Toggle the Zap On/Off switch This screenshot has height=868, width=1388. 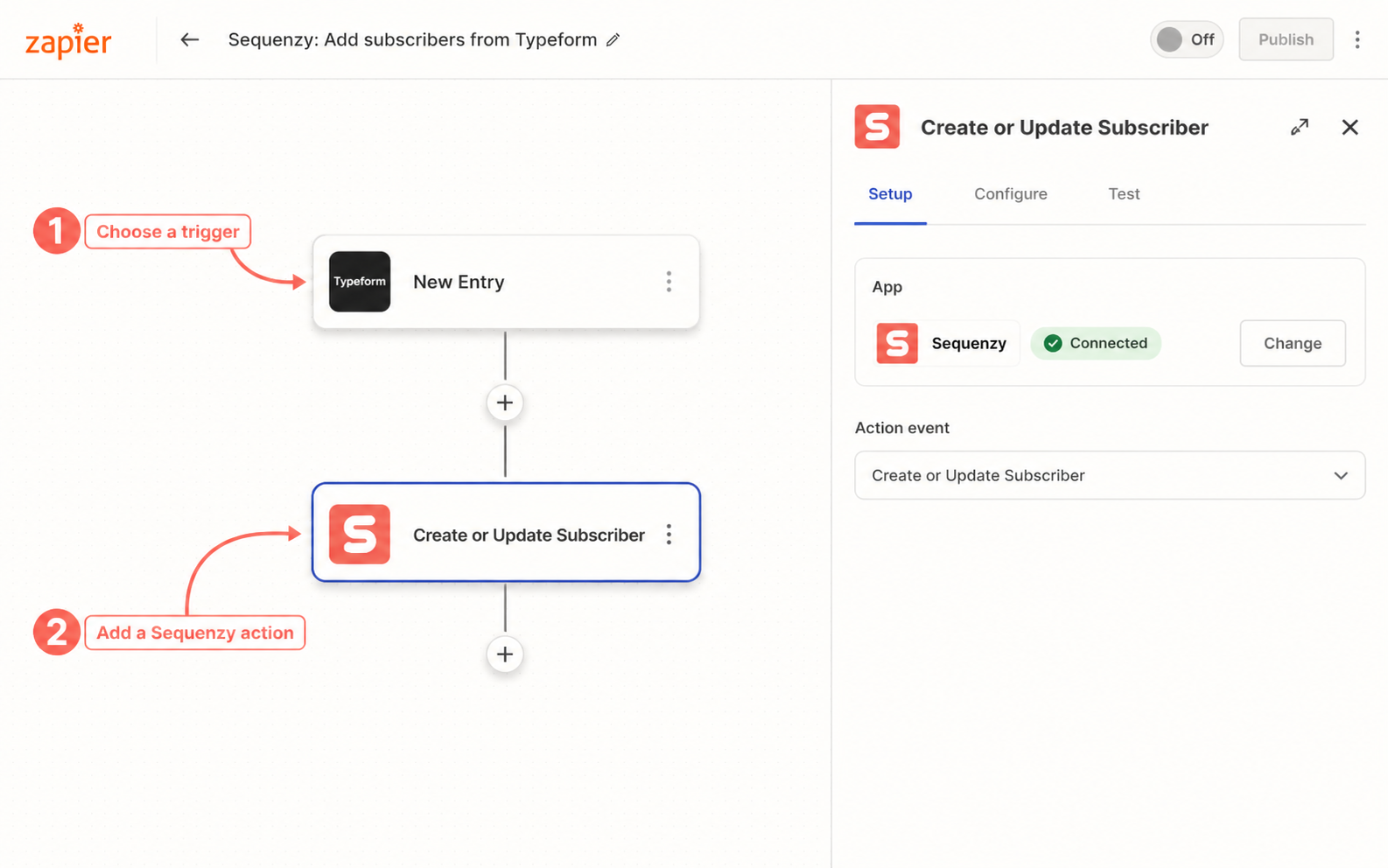1187,39
